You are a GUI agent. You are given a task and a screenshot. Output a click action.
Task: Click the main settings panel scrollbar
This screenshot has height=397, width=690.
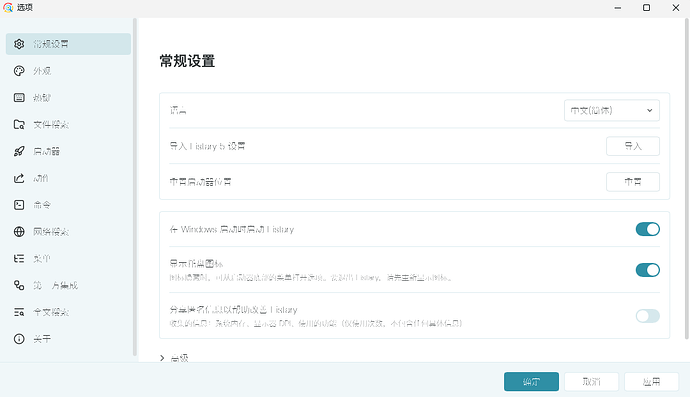[x=686, y=179]
